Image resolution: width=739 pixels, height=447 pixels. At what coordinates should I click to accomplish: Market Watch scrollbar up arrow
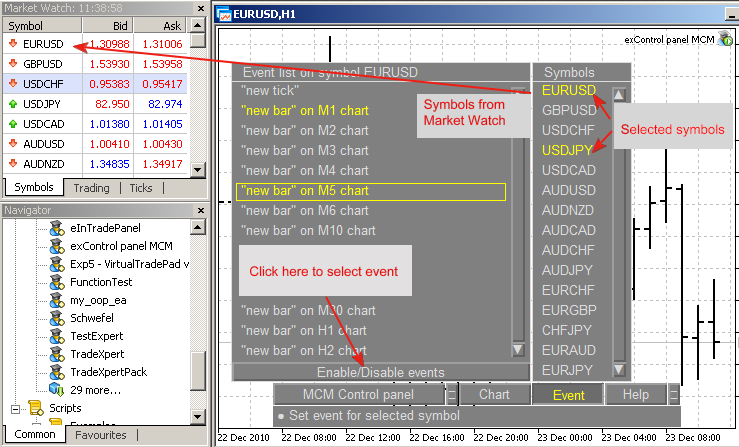pos(198,25)
